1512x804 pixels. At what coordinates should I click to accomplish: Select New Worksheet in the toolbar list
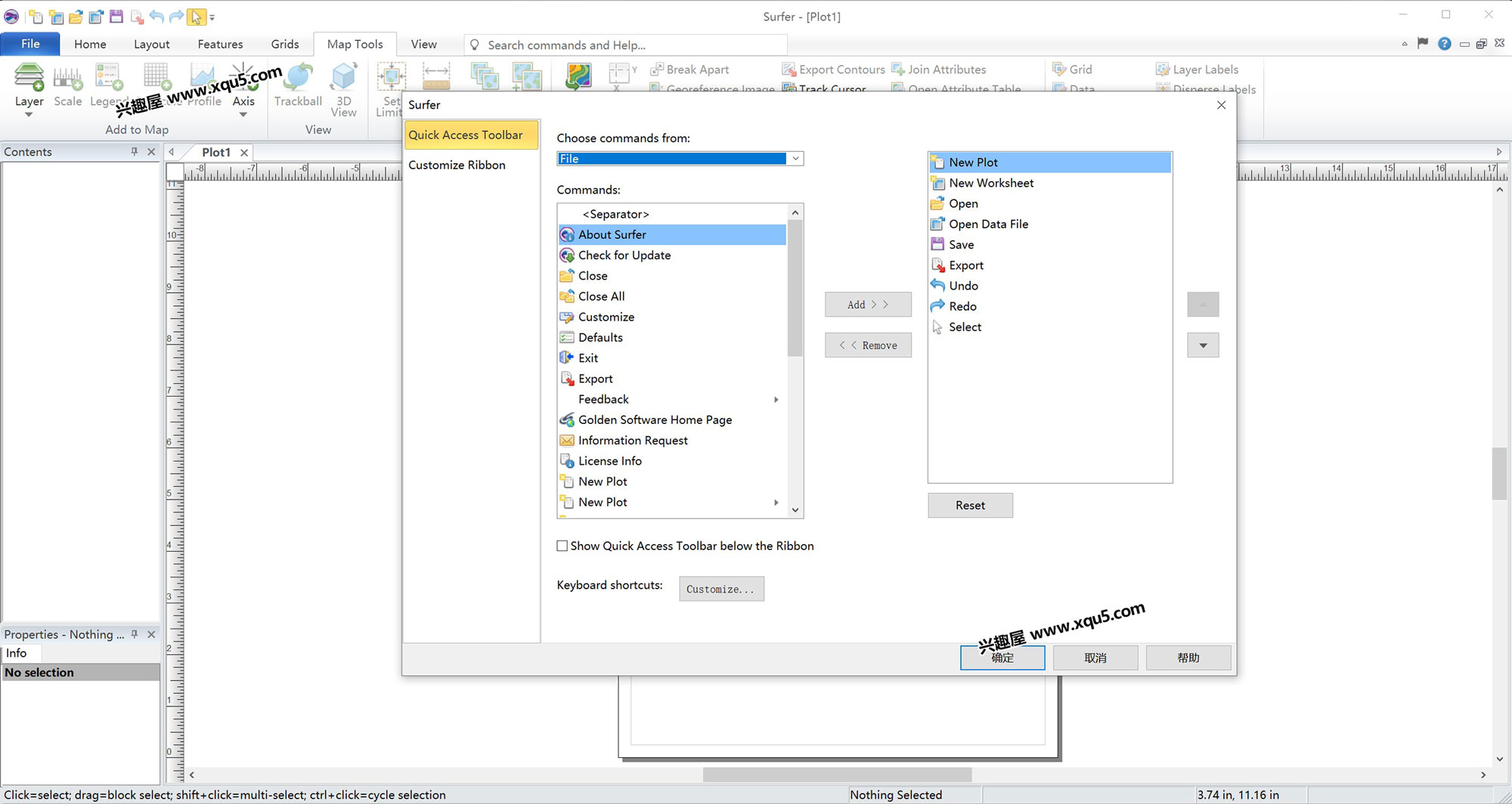coord(1050,183)
